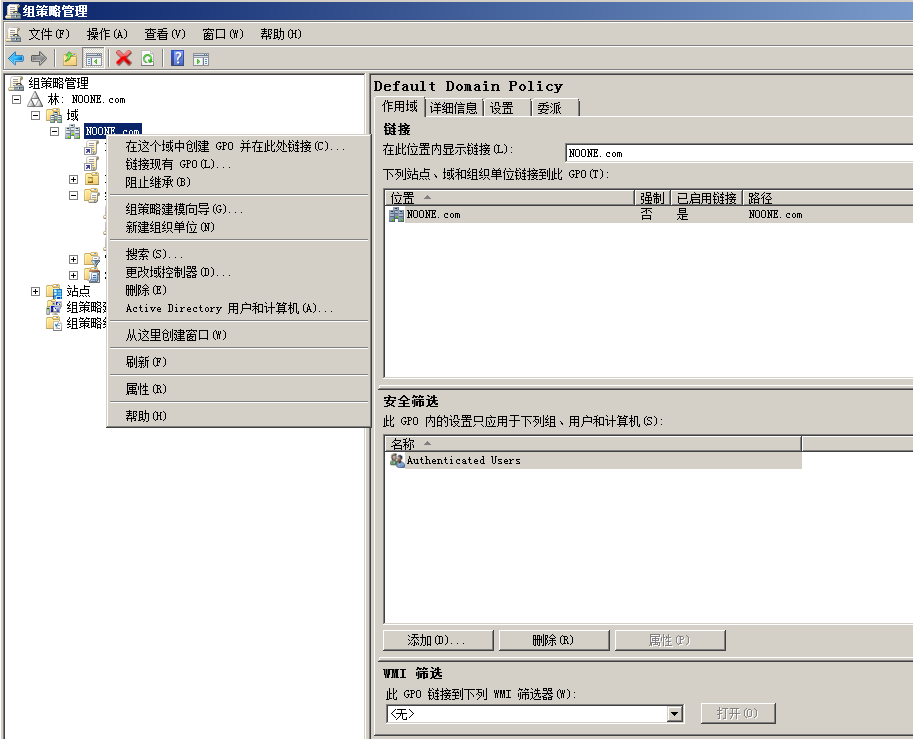Select 更改域控制器(D) menu entry
The width and height of the screenshot is (913, 739).
pyautogui.click(x=239, y=272)
